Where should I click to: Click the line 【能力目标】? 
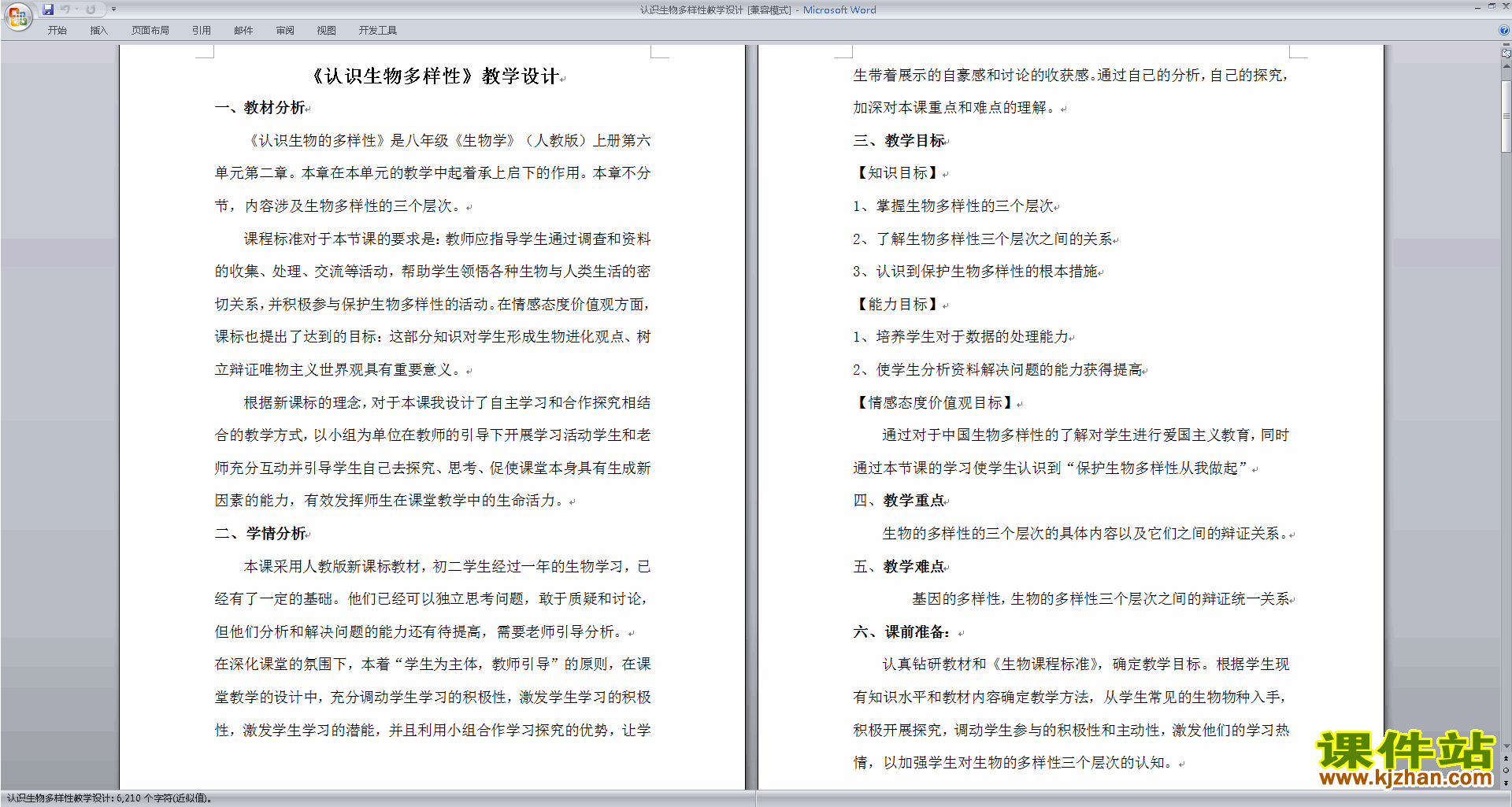click(x=897, y=305)
